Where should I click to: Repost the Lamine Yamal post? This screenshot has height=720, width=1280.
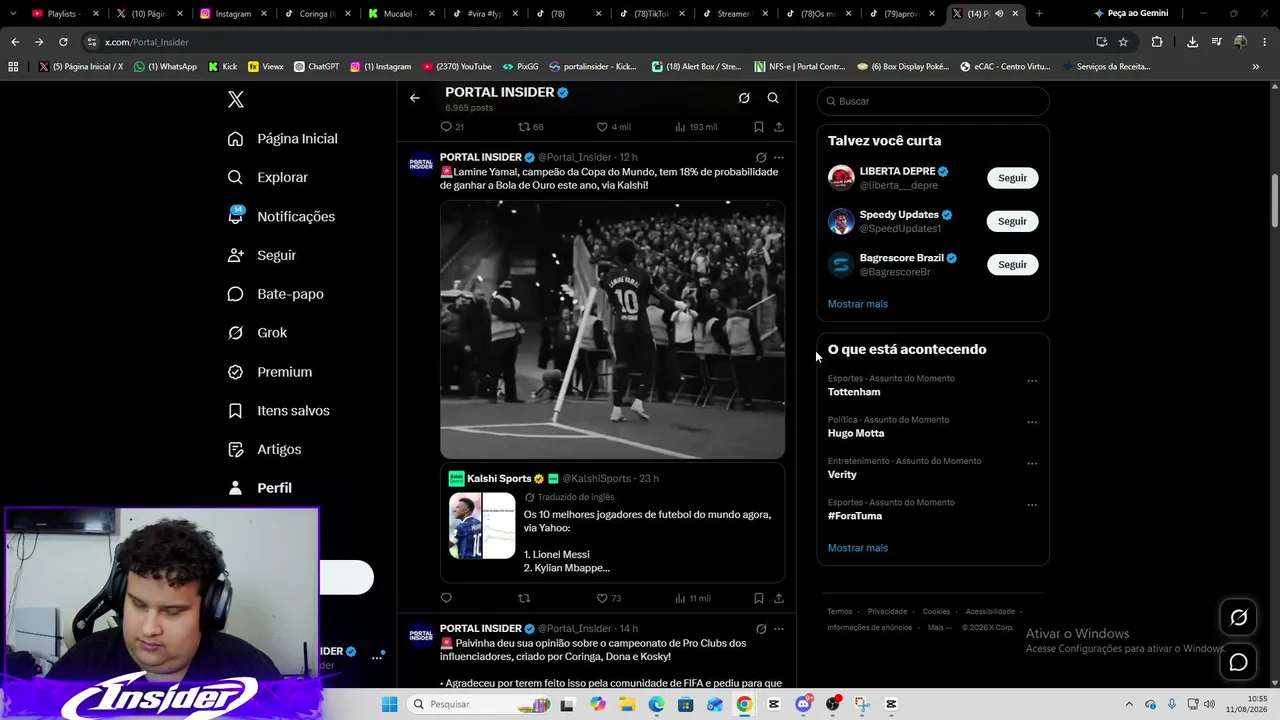(x=524, y=598)
